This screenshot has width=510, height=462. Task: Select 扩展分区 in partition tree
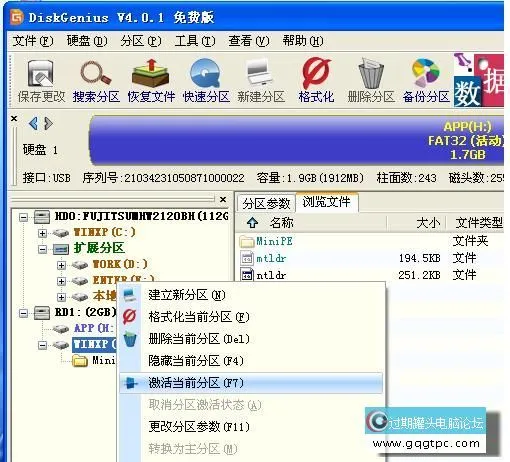[99, 248]
